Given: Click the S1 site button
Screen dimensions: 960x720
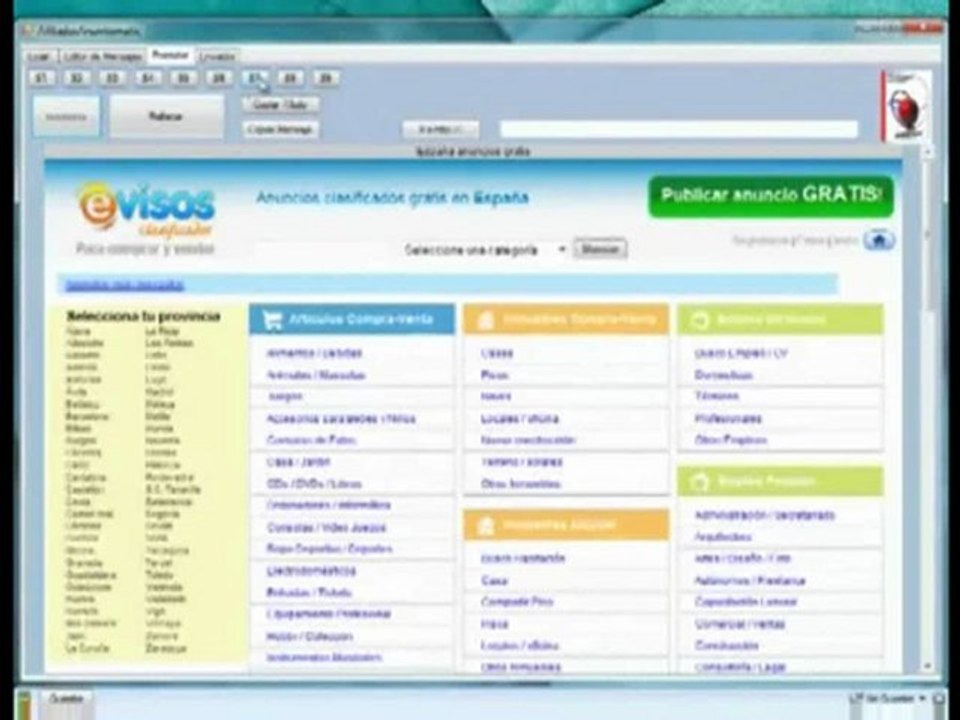Looking at the screenshot, I should pos(41,78).
